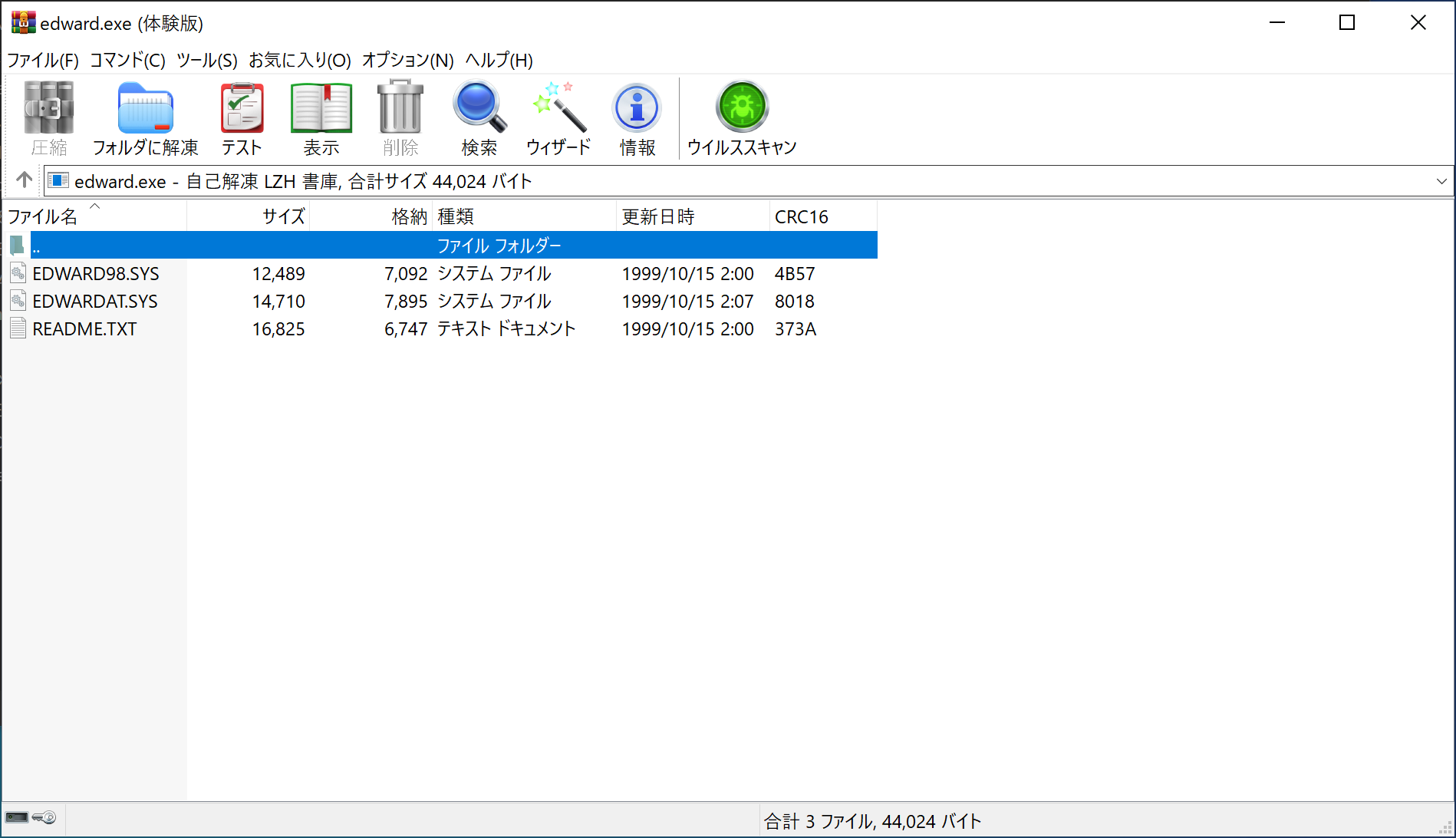Select the EDWARDAT.SYS file name
Viewport: 1456px width, 838px height.
[x=95, y=301]
